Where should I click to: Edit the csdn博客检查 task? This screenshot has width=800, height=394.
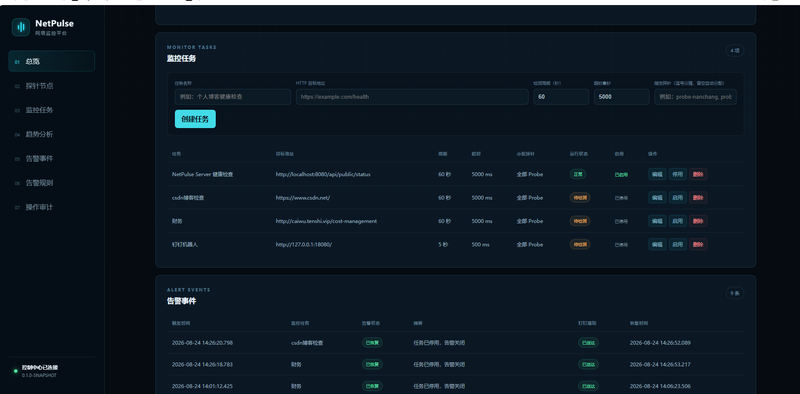click(657, 198)
